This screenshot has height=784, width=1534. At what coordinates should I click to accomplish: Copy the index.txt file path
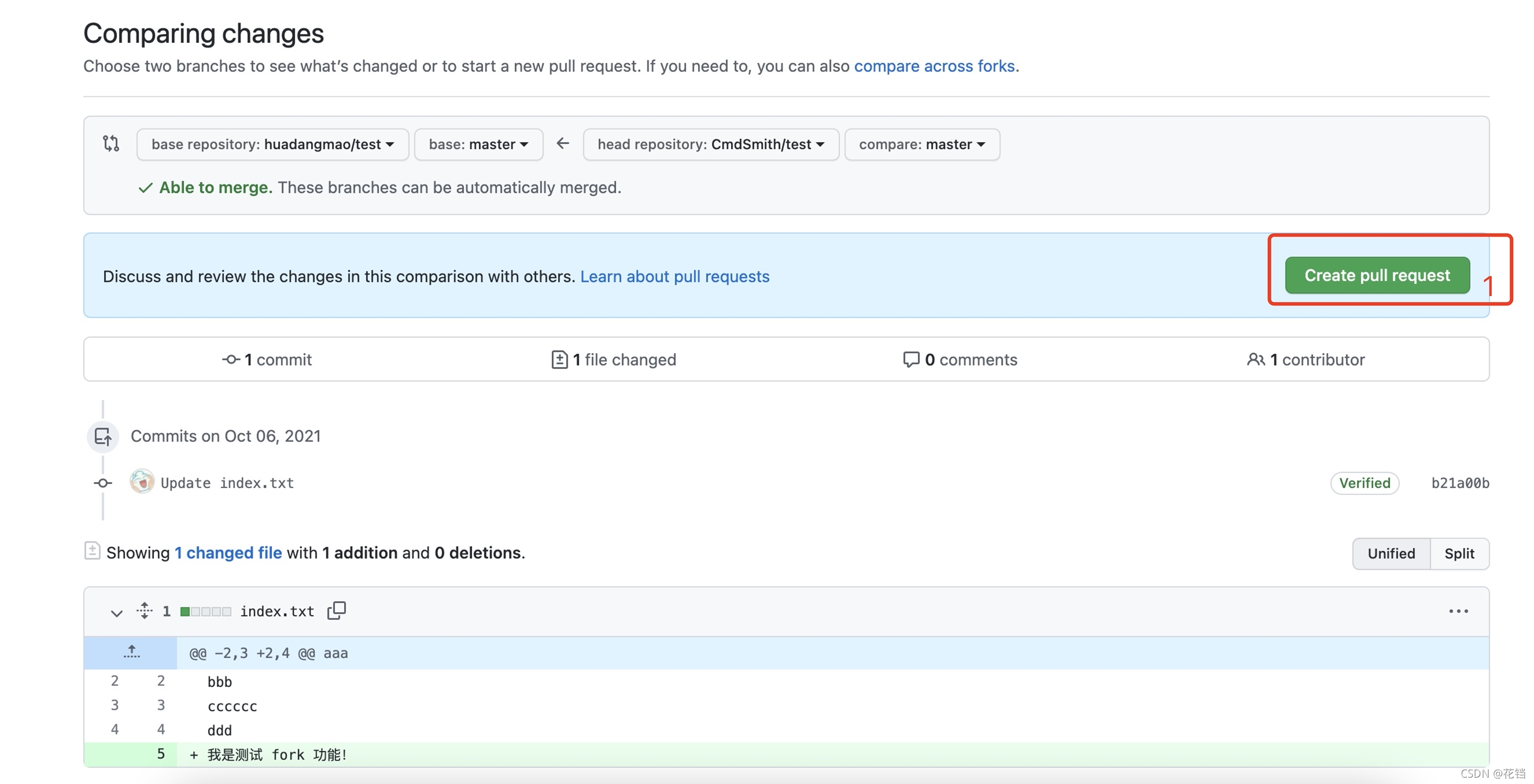(337, 610)
